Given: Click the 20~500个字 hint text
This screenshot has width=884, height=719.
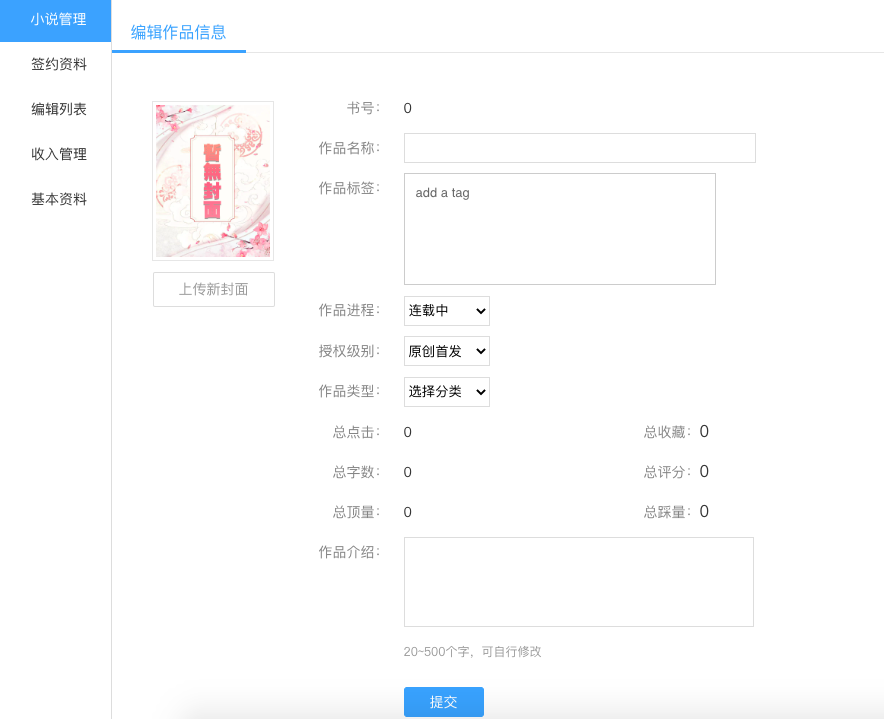Looking at the screenshot, I should coord(472,651).
